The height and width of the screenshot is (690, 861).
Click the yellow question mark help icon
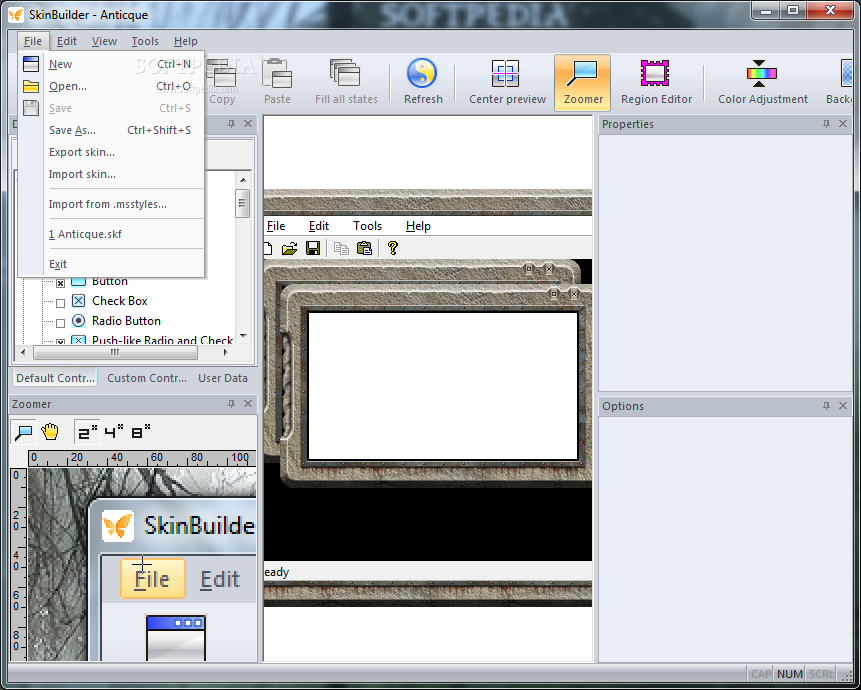coord(392,248)
